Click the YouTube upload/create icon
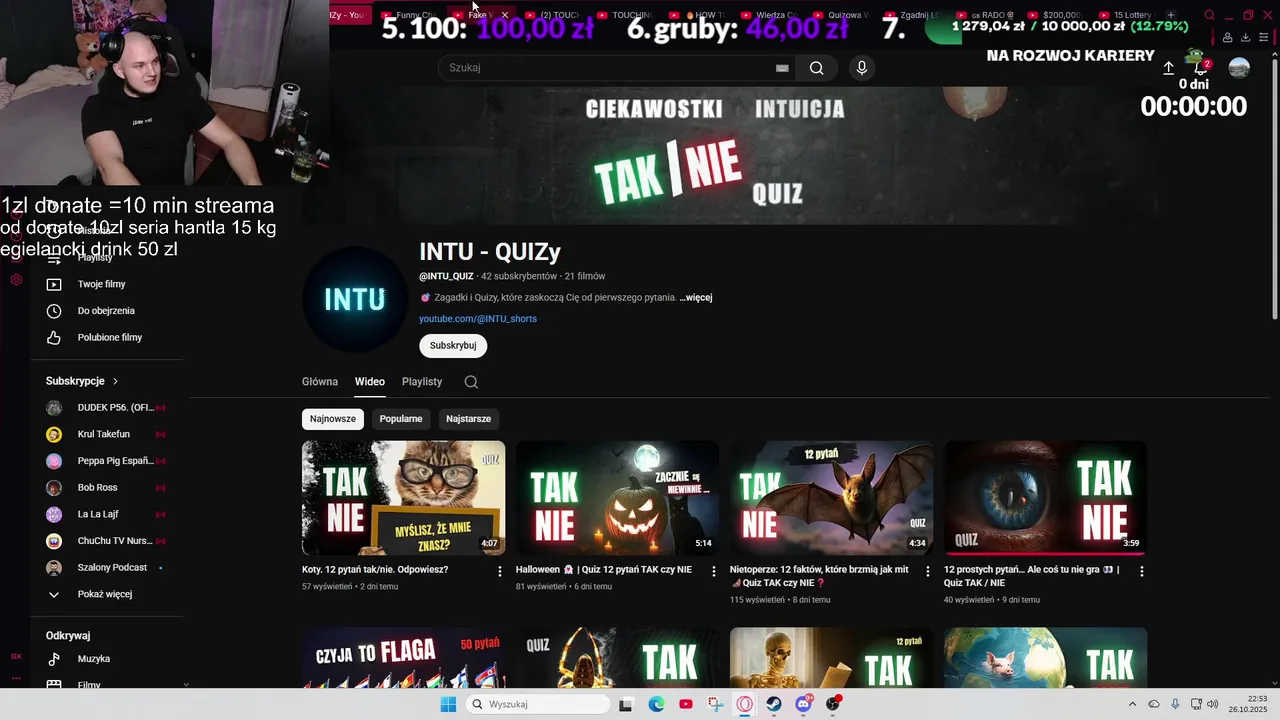 tap(1168, 68)
